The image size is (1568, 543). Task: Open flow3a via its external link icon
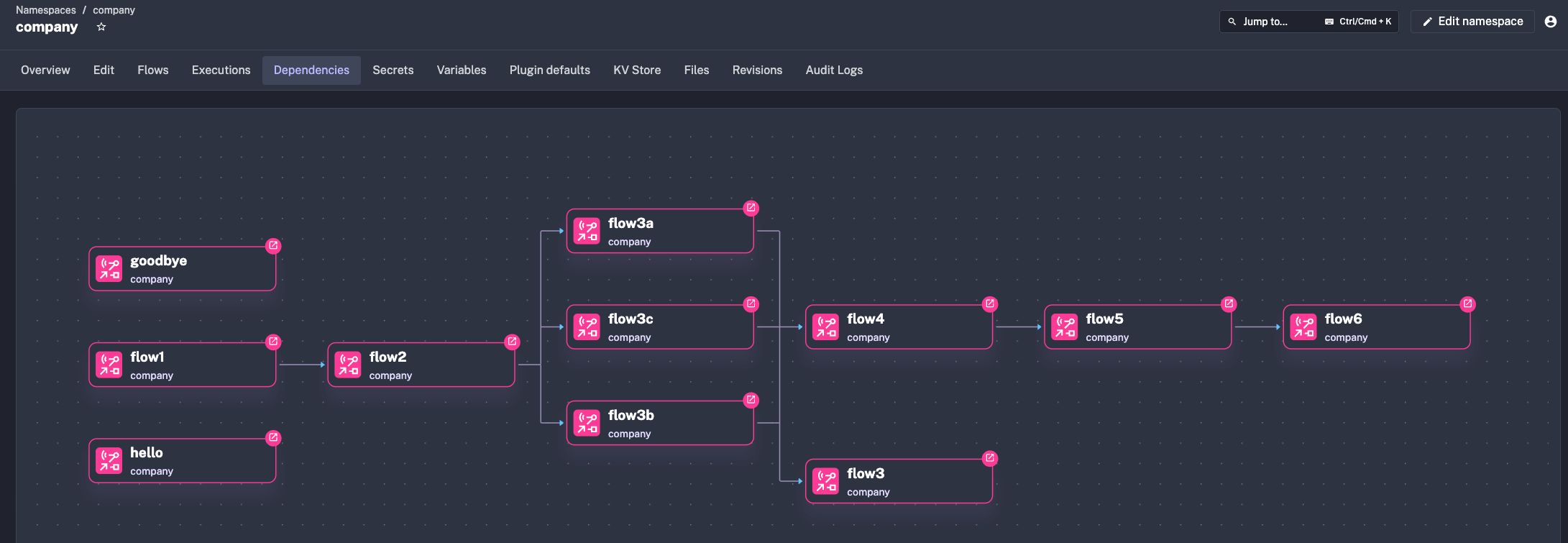tap(751, 208)
